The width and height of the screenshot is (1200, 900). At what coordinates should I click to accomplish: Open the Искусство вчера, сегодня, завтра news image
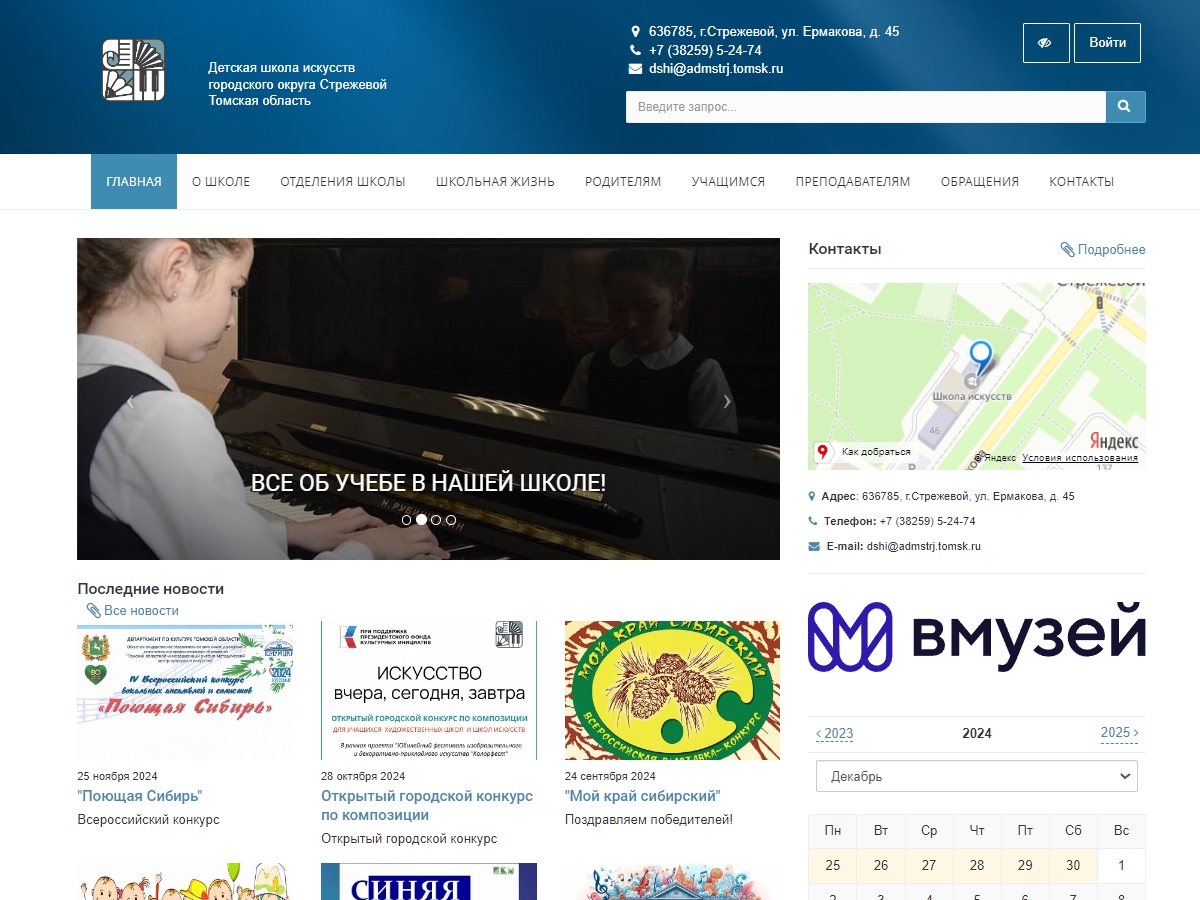tap(429, 691)
